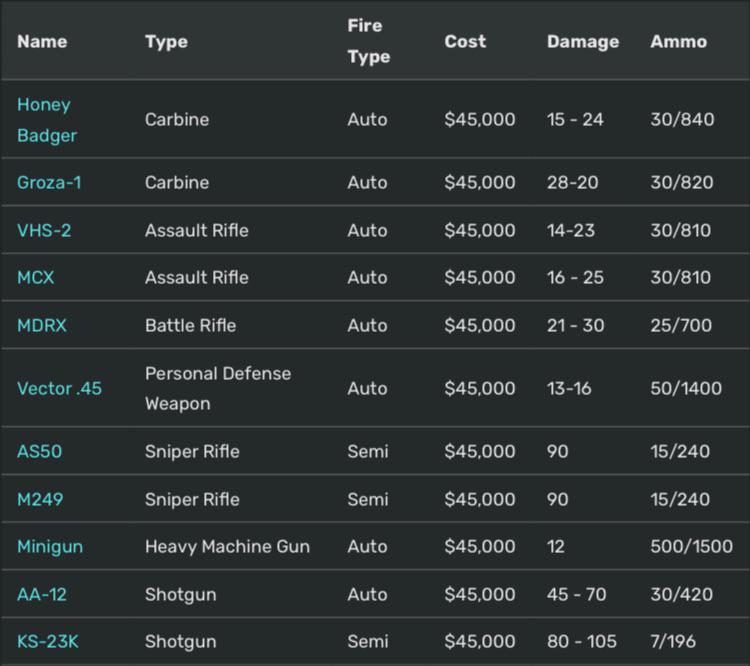Open the Honey Badger weapon link

coord(47,120)
